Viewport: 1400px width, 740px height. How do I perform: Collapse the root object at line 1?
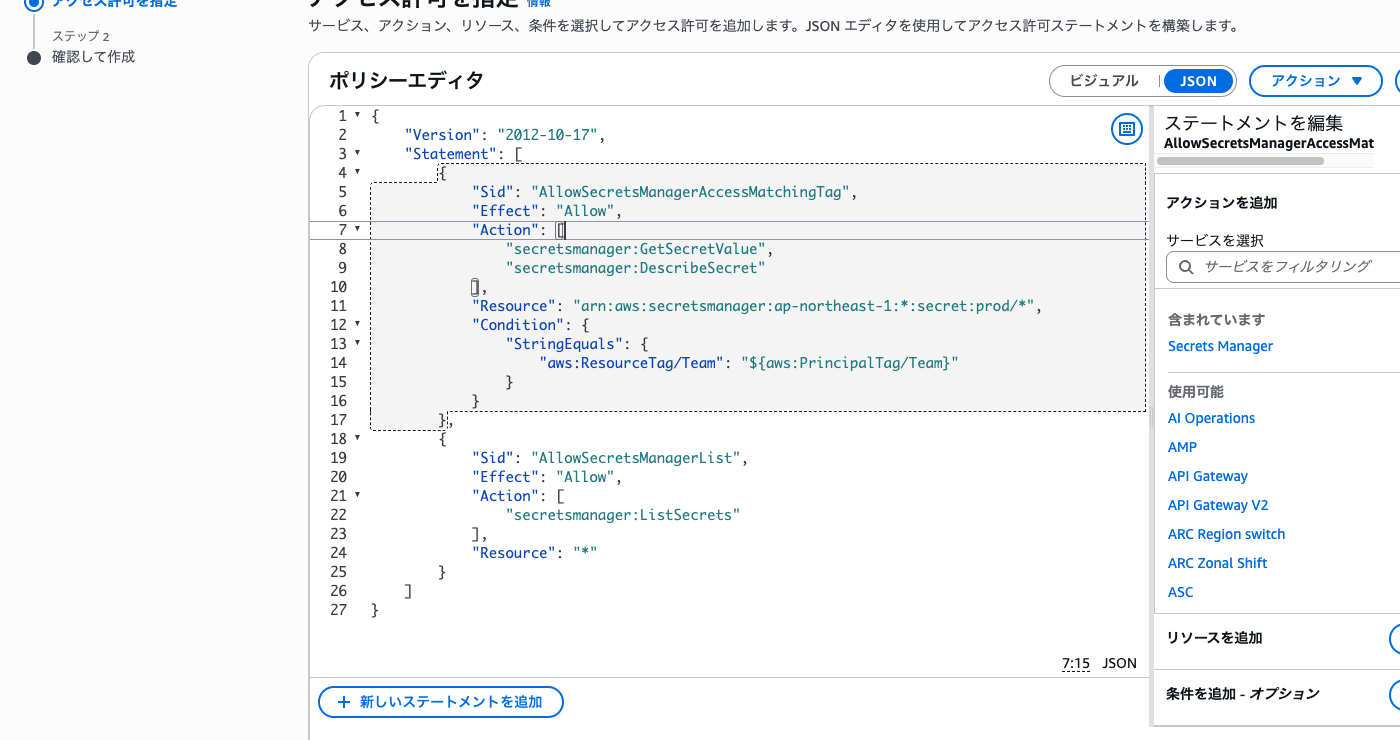(x=357, y=116)
